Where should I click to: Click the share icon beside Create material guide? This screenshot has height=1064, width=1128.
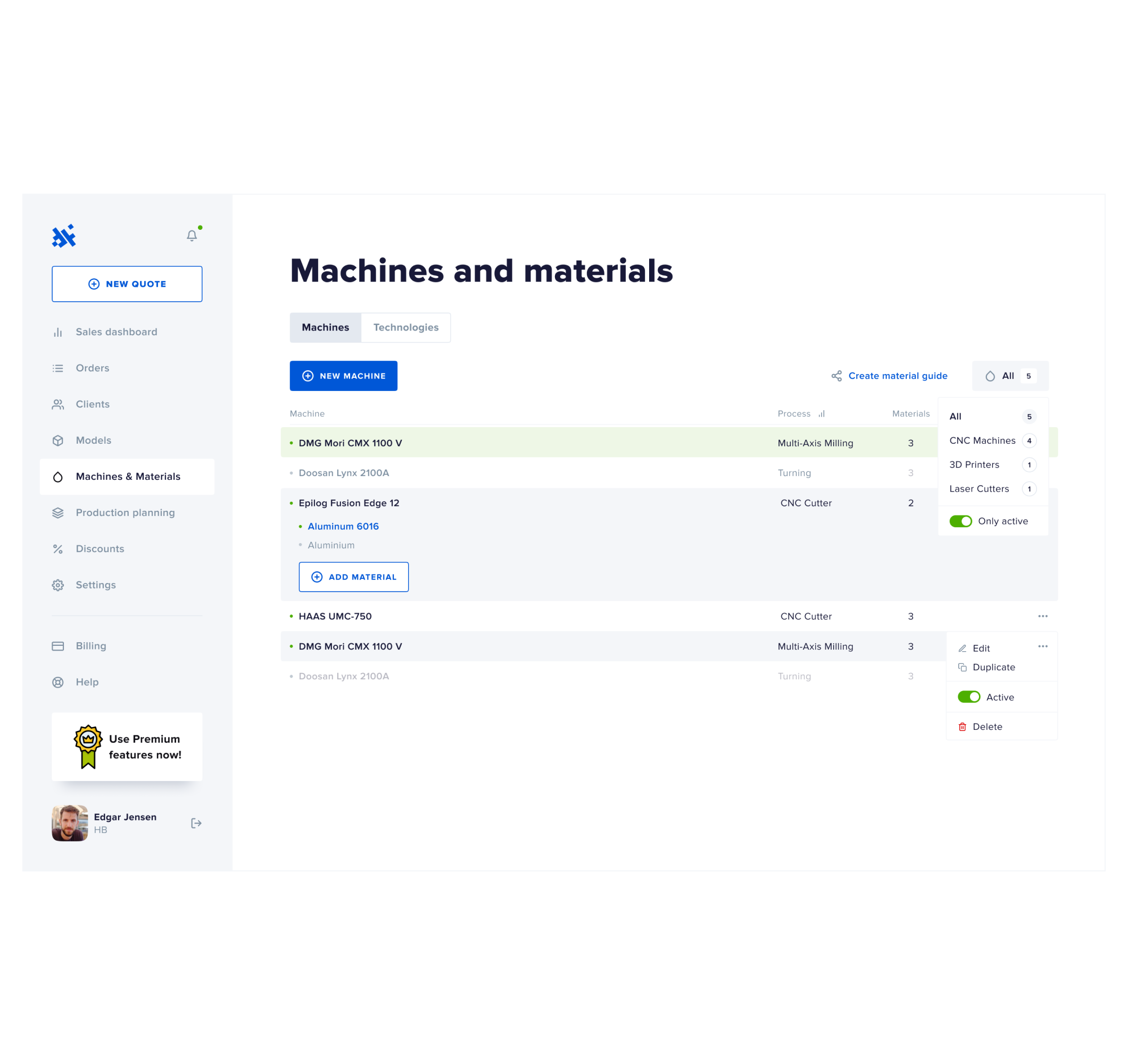click(x=836, y=376)
